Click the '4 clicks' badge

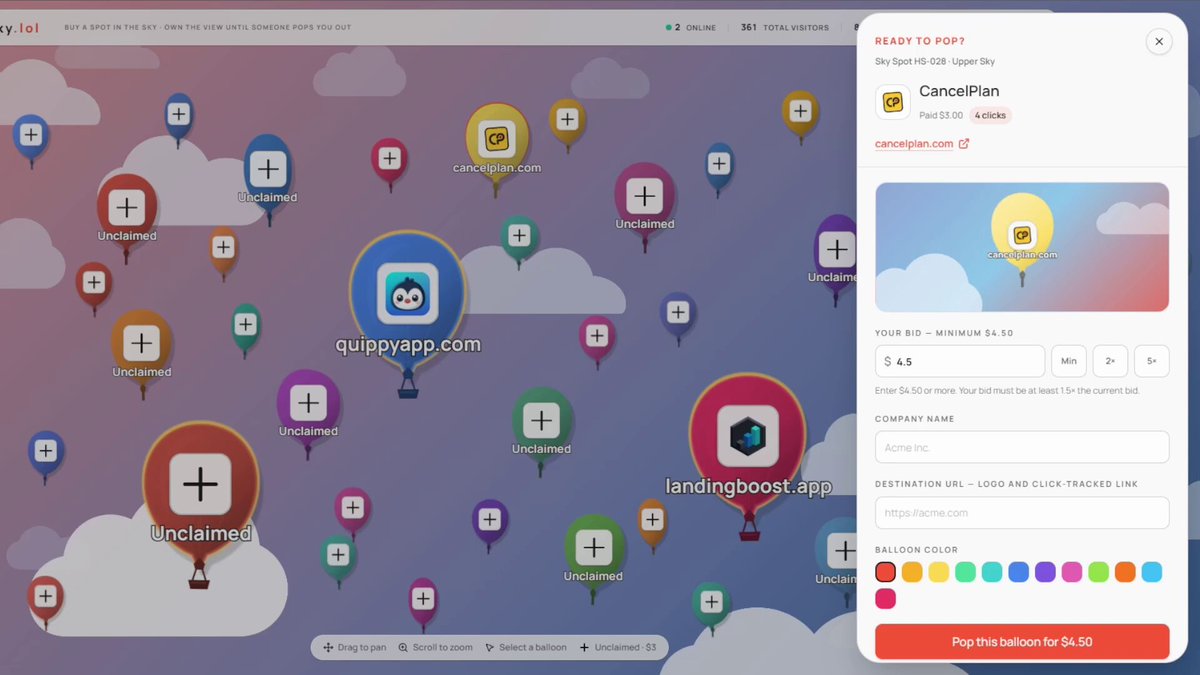coord(990,115)
